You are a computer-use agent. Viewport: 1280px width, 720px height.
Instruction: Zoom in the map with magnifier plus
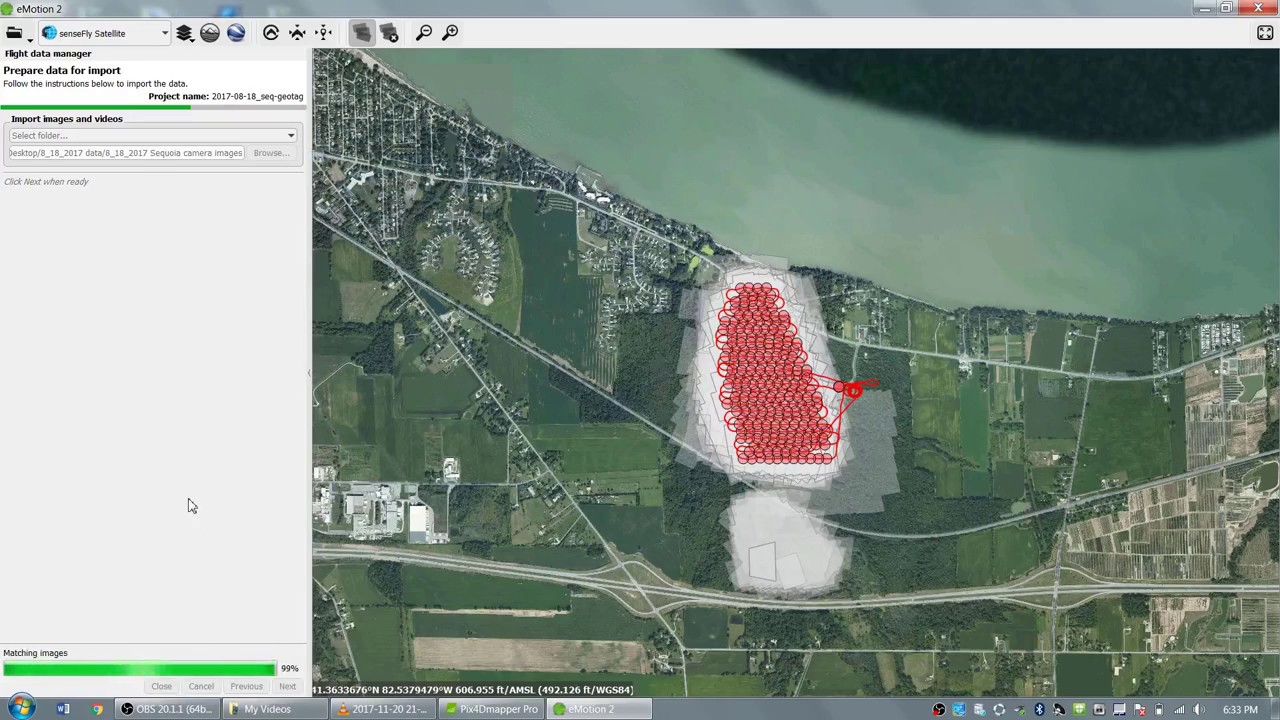pos(450,33)
